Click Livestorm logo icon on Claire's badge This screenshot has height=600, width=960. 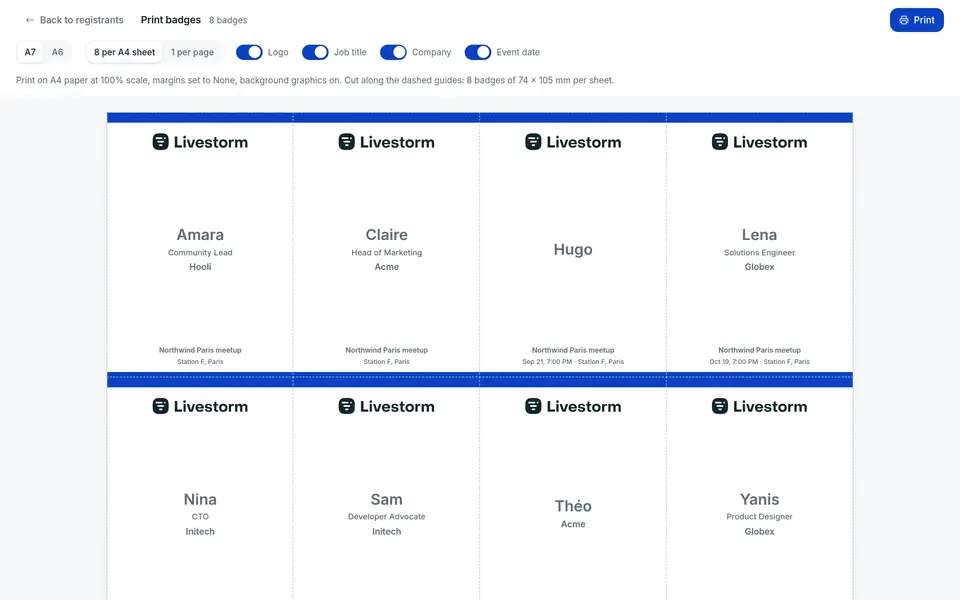347,142
